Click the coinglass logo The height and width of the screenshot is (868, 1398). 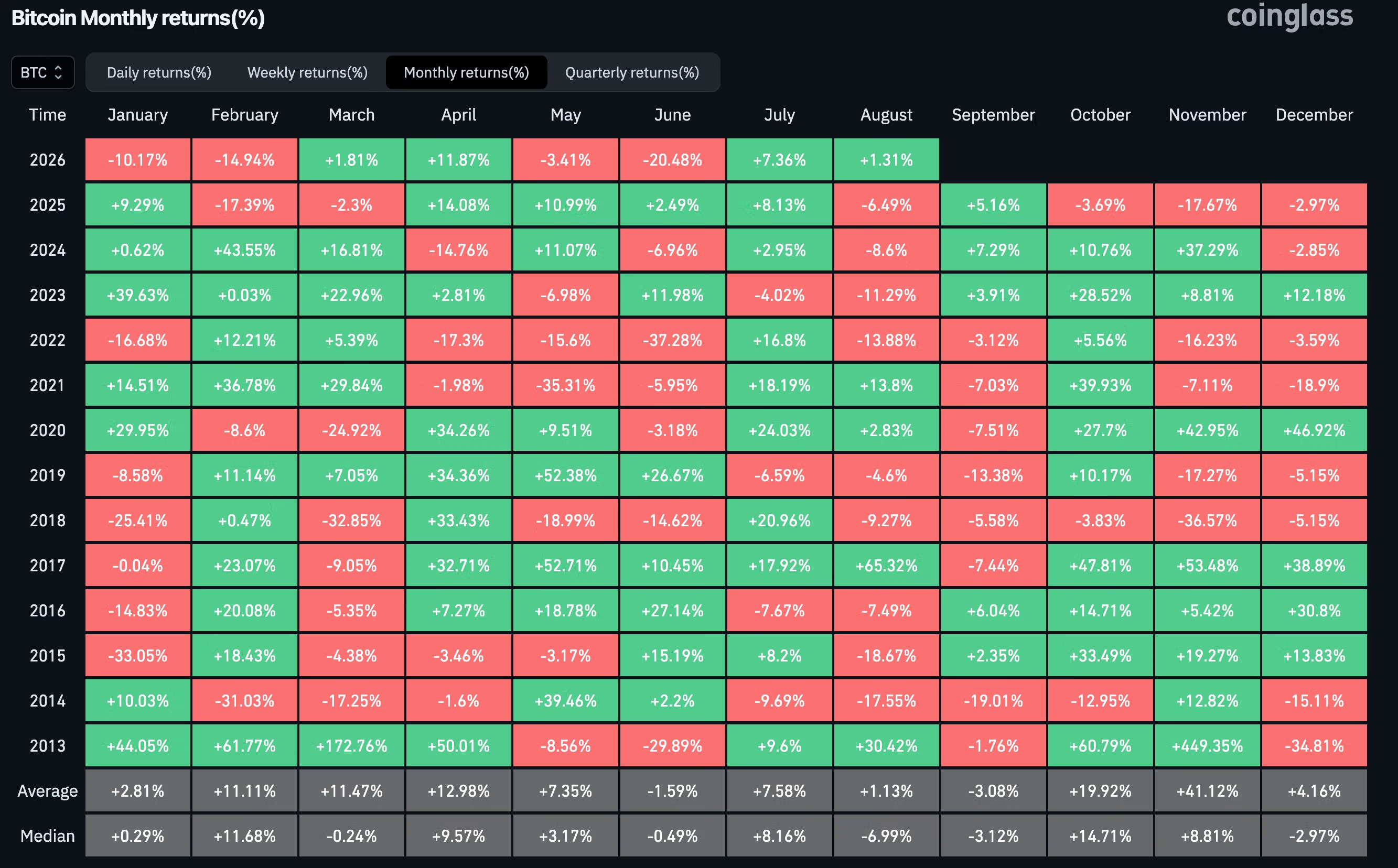coord(1289,16)
